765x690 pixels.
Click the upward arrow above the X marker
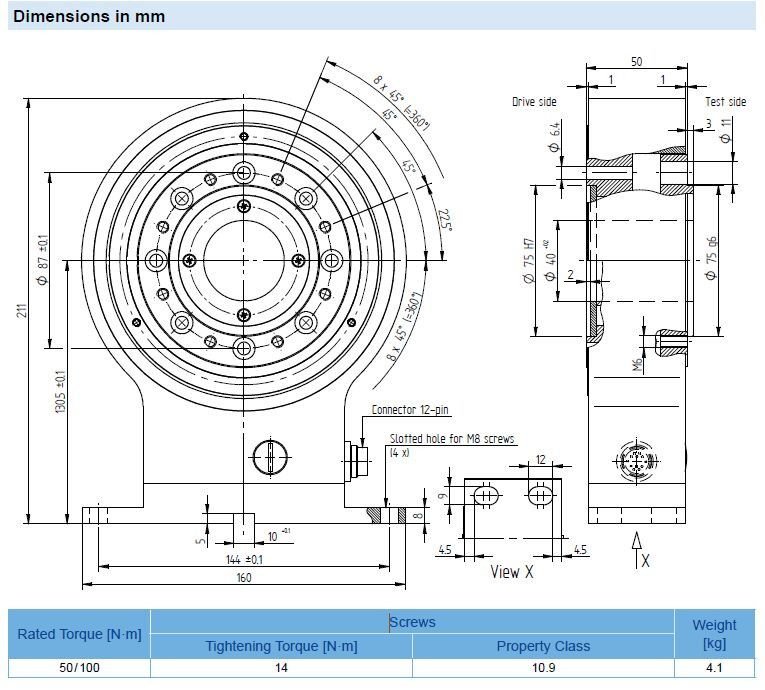coord(637,545)
